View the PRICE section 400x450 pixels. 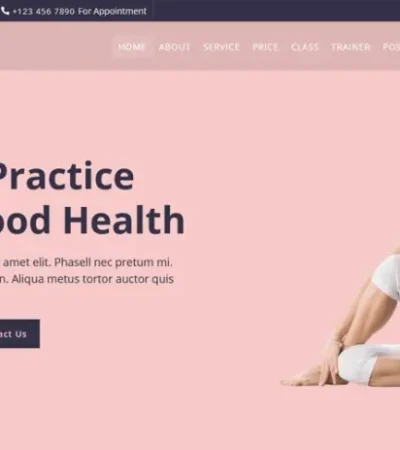pyautogui.click(x=265, y=47)
